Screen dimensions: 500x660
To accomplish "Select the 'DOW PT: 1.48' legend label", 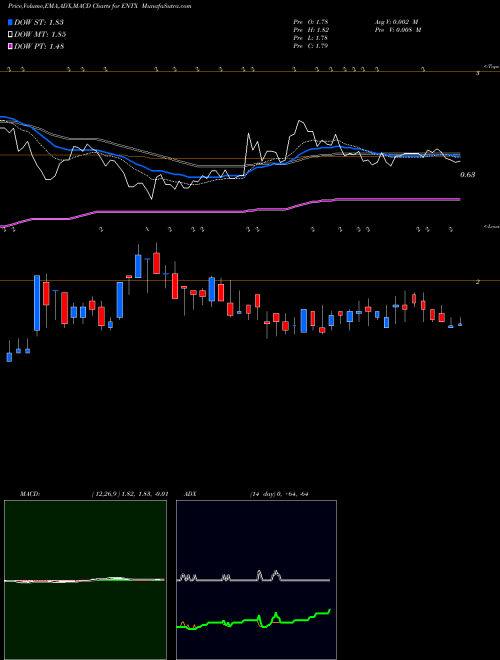I will pos(39,46).
